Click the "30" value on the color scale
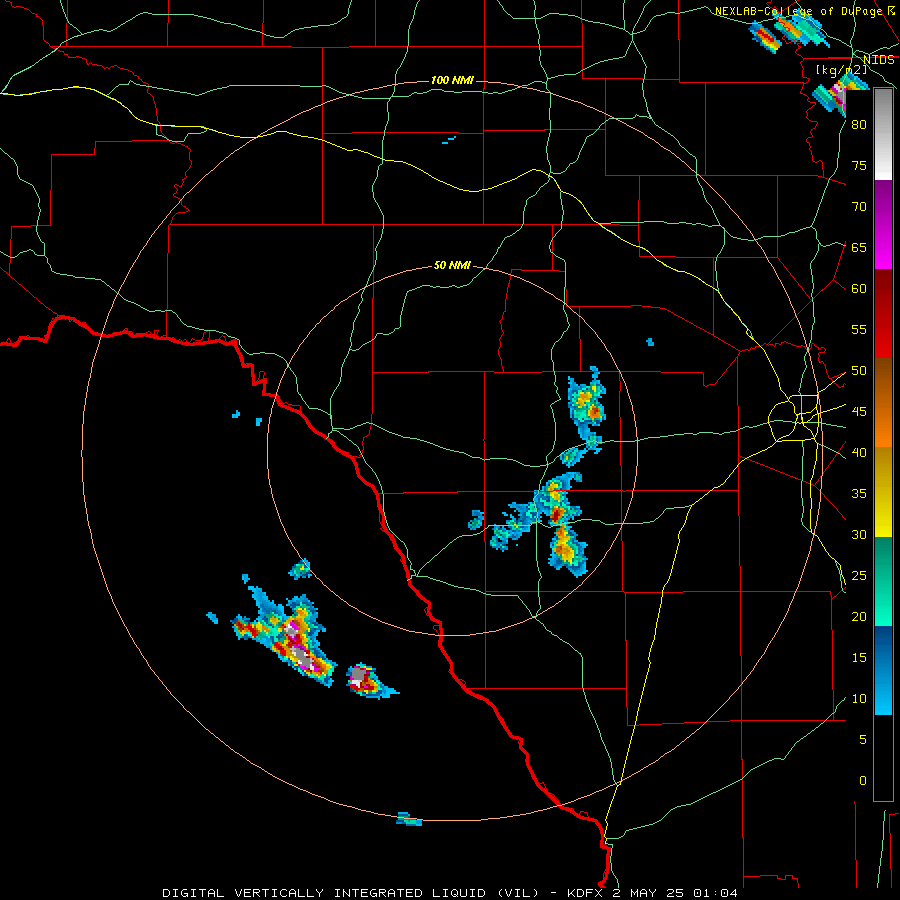Screen dimensions: 900x900 click(859, 535)
